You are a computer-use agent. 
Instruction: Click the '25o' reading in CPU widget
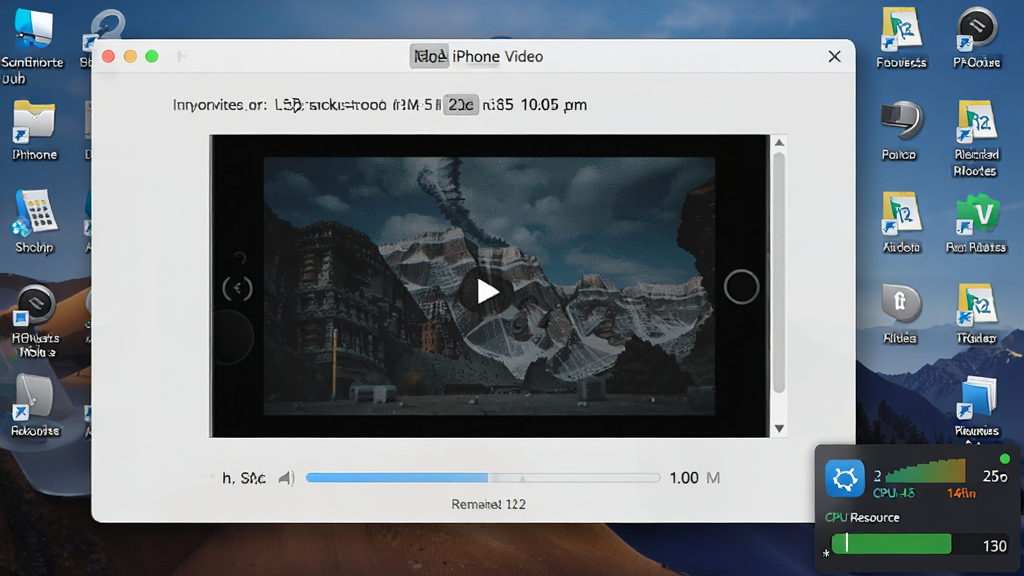pos(995,477)
